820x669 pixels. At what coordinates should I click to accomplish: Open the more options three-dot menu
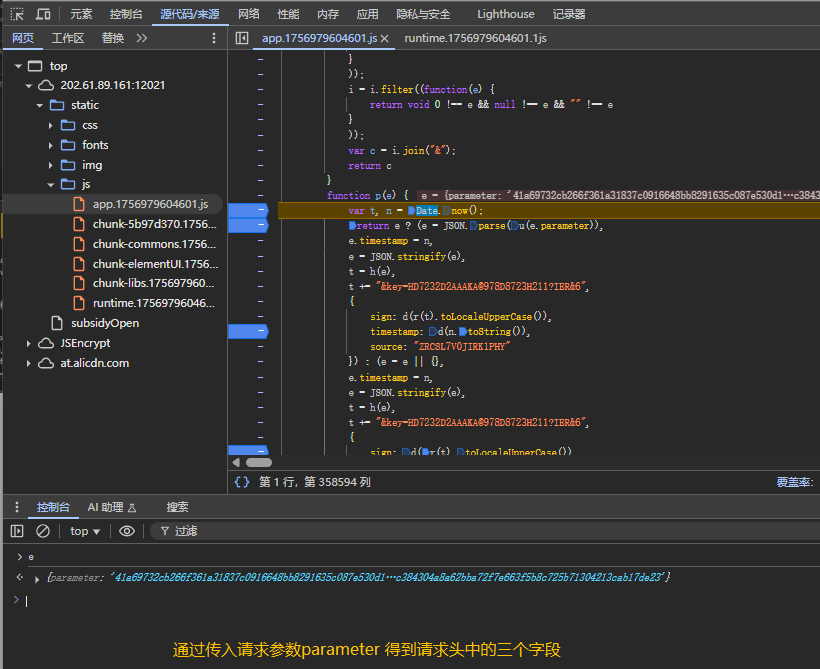(x=213, y=38)
